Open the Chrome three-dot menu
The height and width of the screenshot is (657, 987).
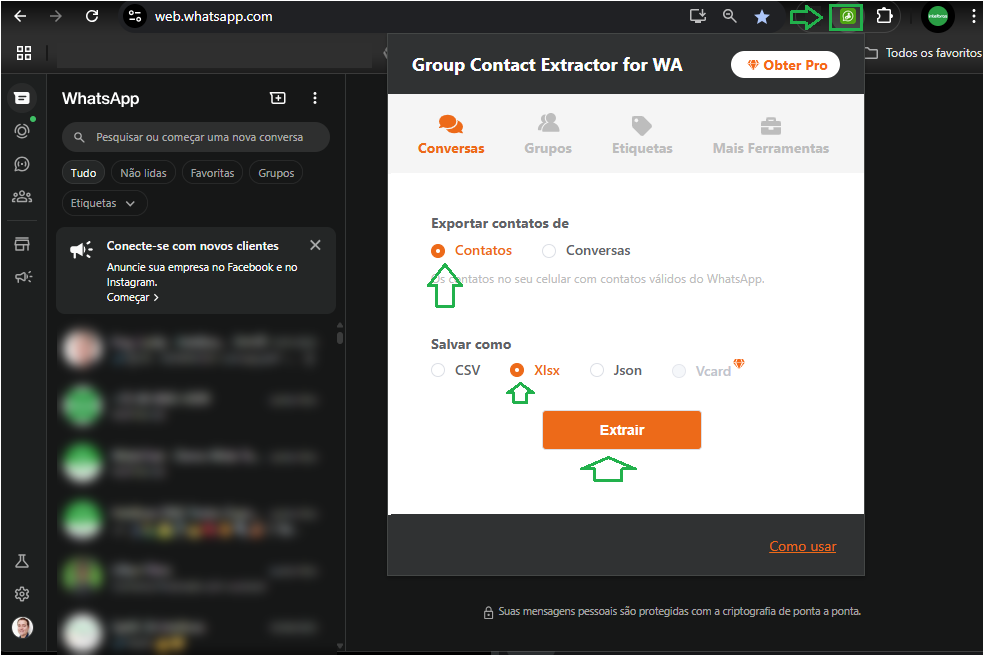pyautogui.click(x=974, y=16)
